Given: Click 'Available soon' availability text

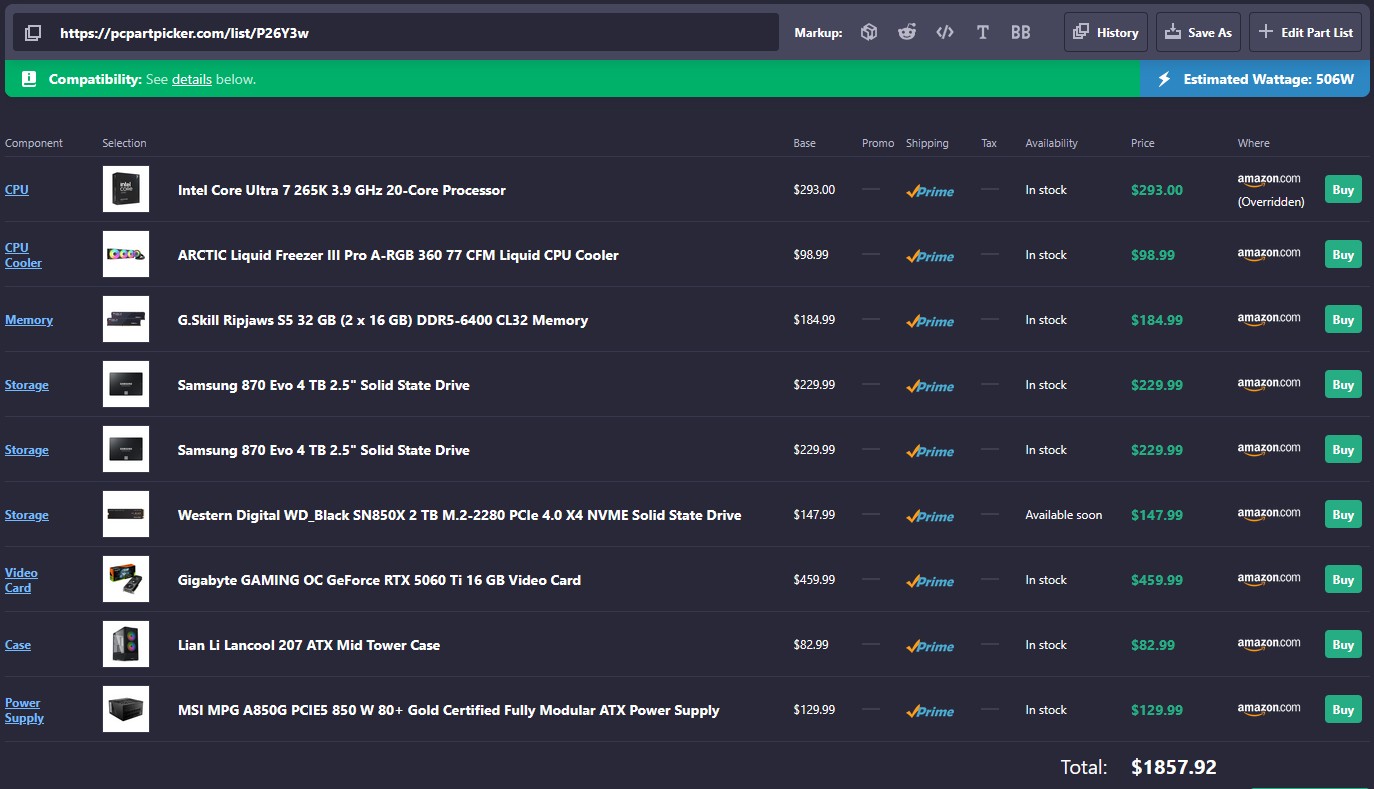Looking at the screenshot, I should pos(1064,515).
